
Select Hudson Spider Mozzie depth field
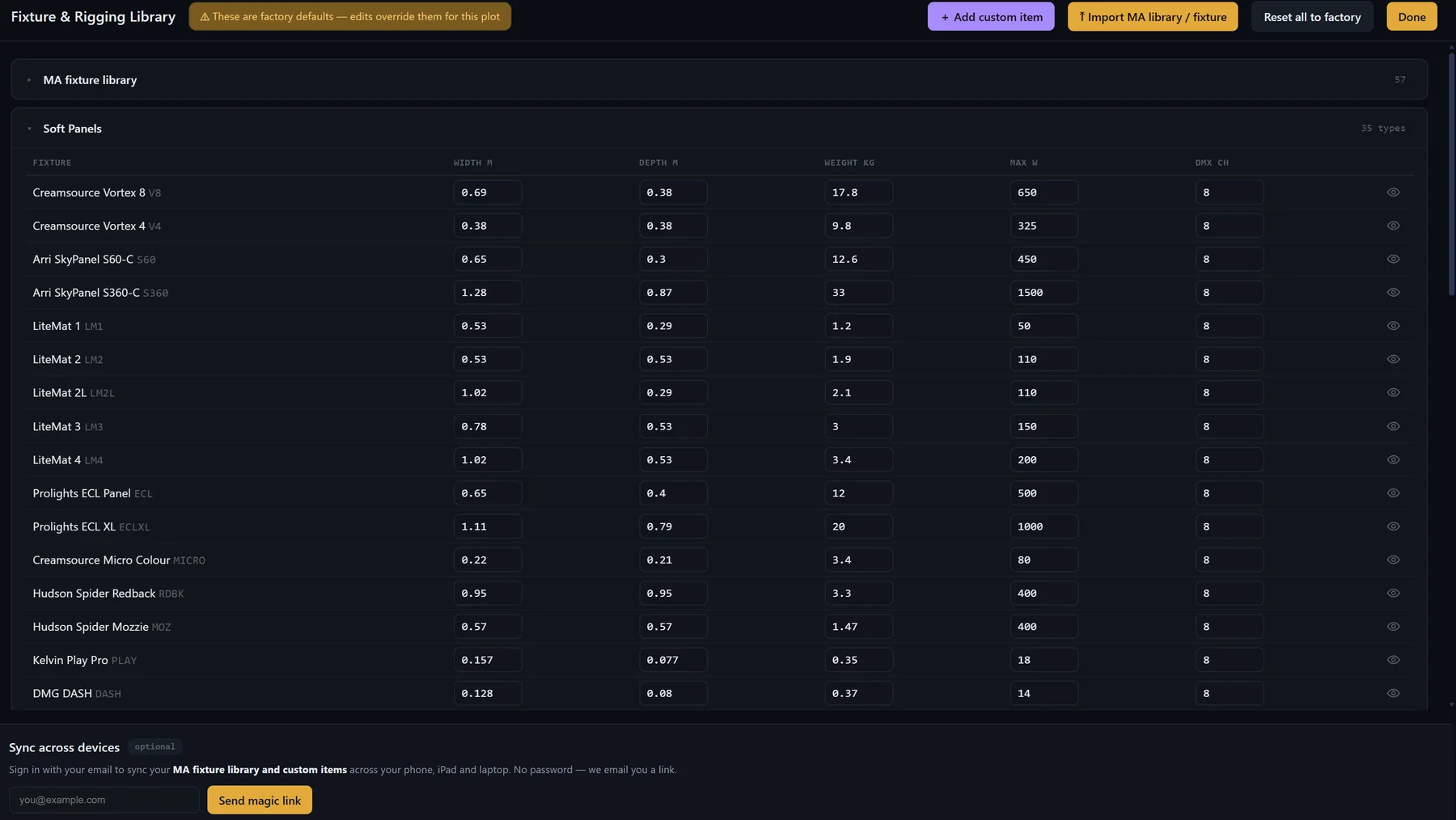(x=673, y=627)
